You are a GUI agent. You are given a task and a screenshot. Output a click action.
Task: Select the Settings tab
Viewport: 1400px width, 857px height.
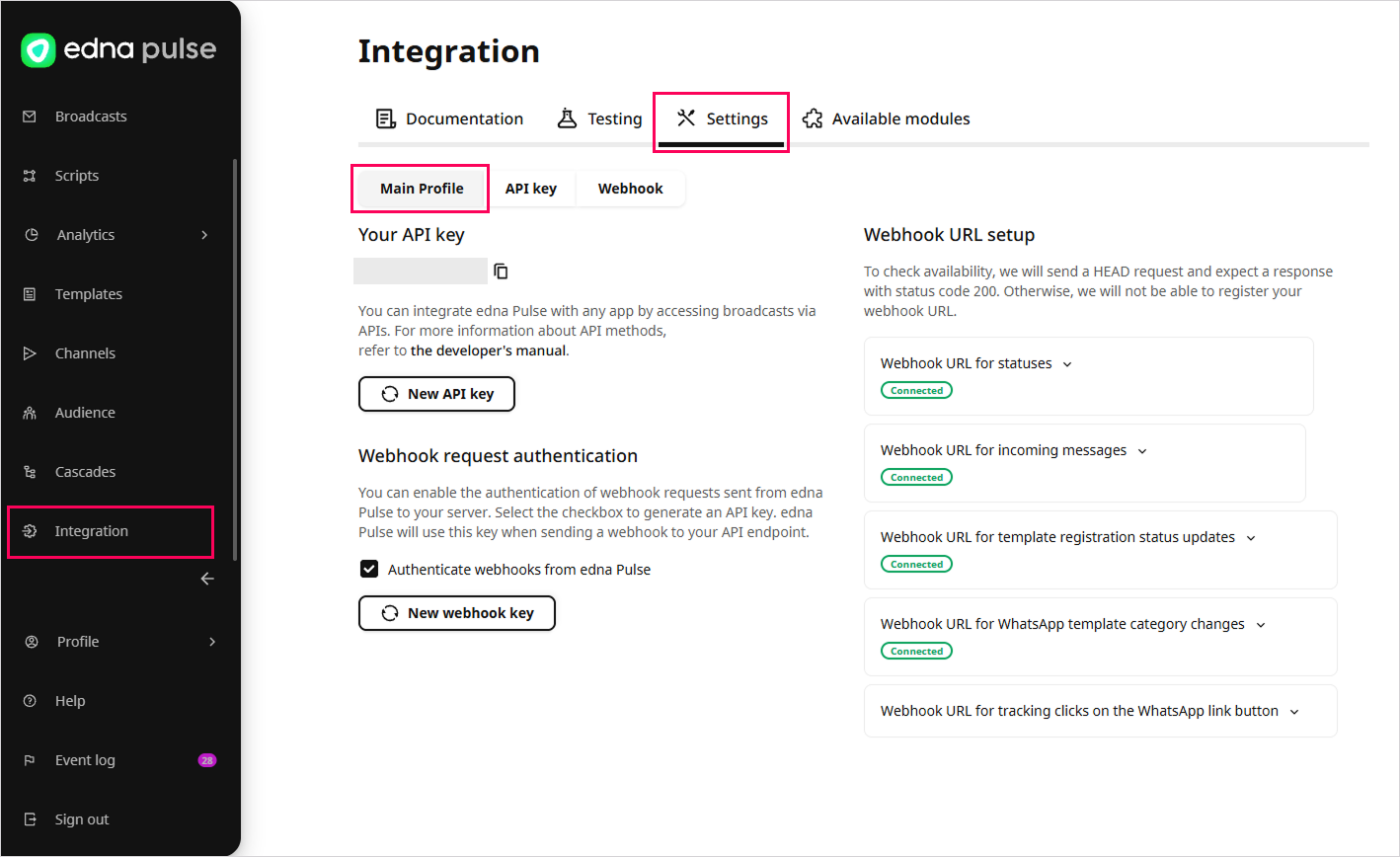coord(722,118)
